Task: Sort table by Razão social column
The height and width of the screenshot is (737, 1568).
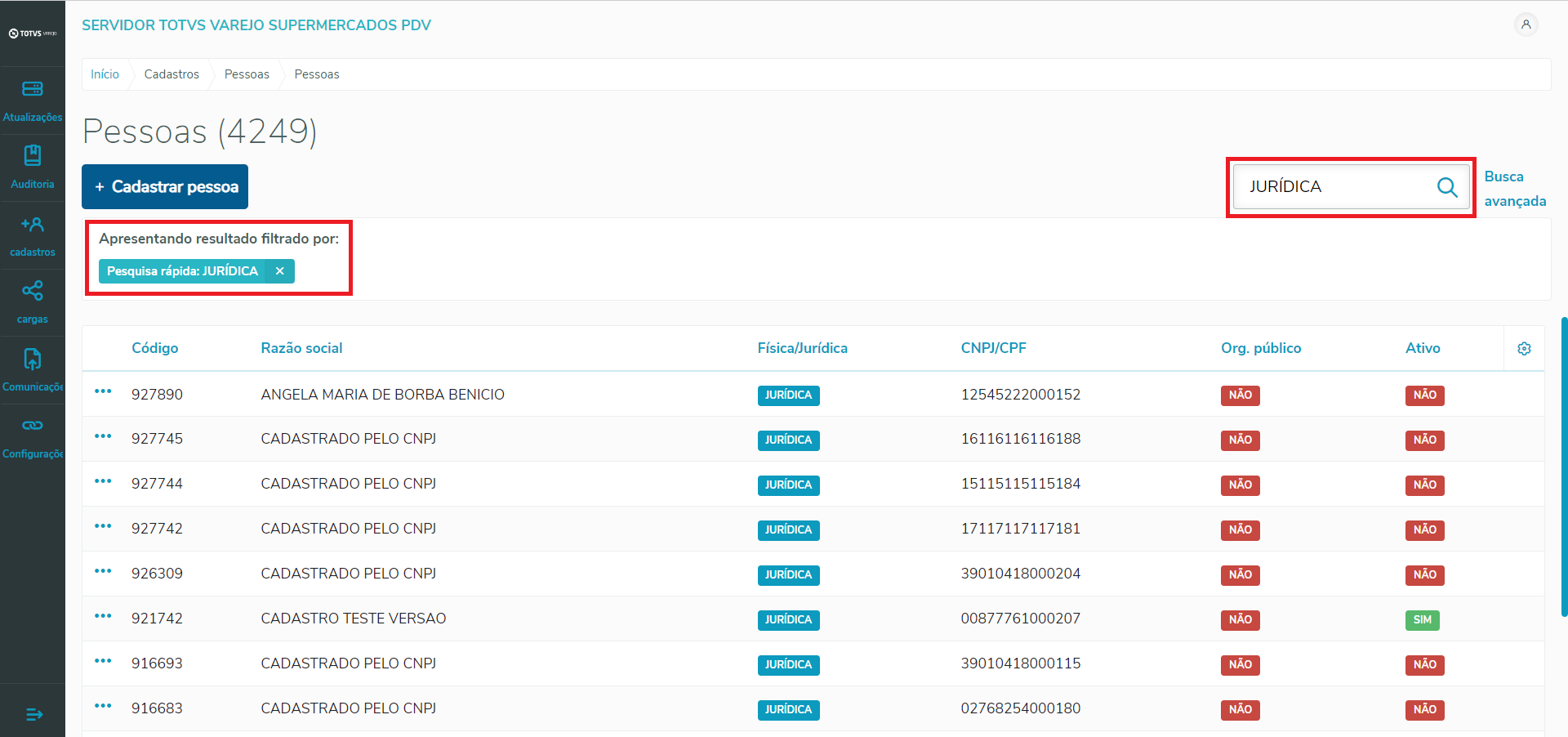Action: pos(301,348)
